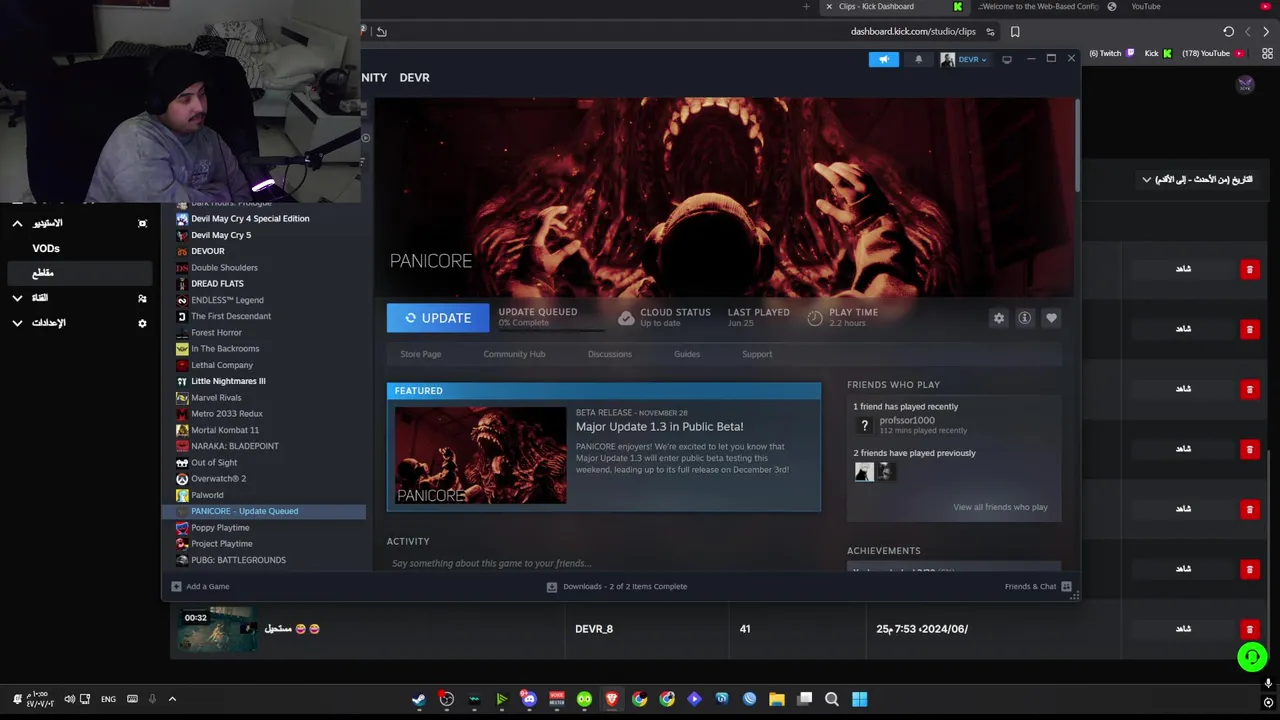Click the Steam announcements megaphone icon
The height and width of the screenshot is (720, 1280).
pyautogui.click(x=883, y=59)
